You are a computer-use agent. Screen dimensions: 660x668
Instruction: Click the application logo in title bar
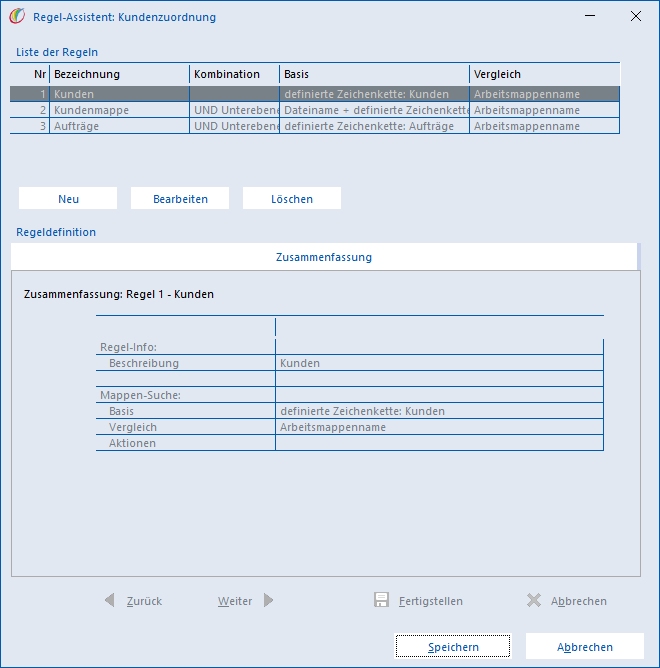coord(17,17)
